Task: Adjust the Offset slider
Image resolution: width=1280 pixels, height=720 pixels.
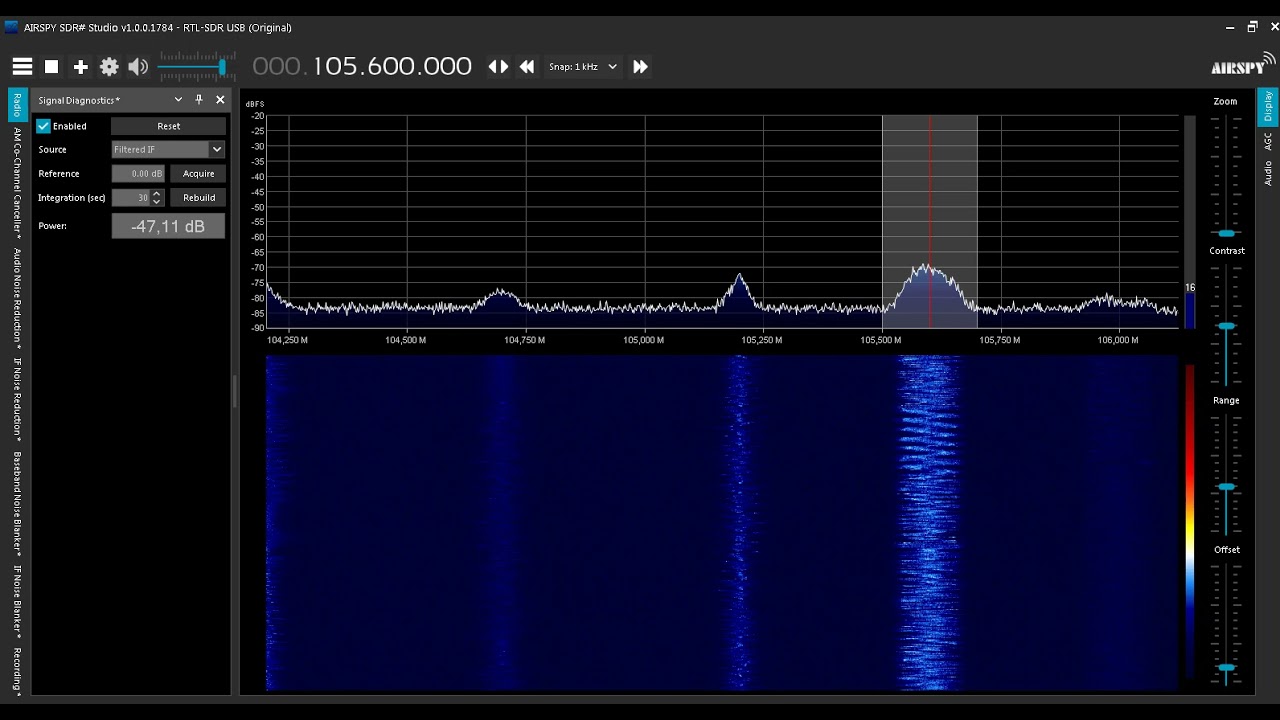Action: (x=1226, y=667)
